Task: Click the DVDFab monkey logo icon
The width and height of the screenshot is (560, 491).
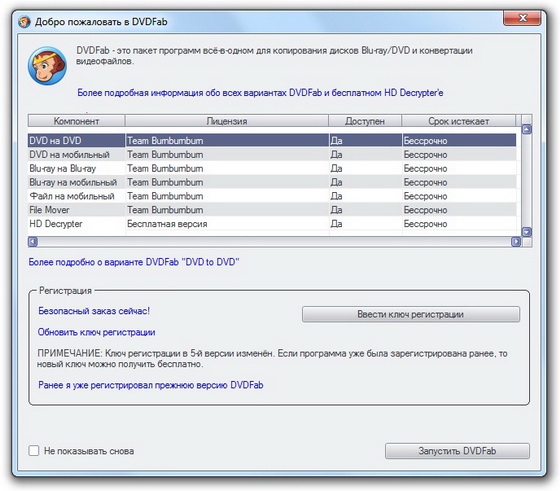Action: [x=47, y=66]
